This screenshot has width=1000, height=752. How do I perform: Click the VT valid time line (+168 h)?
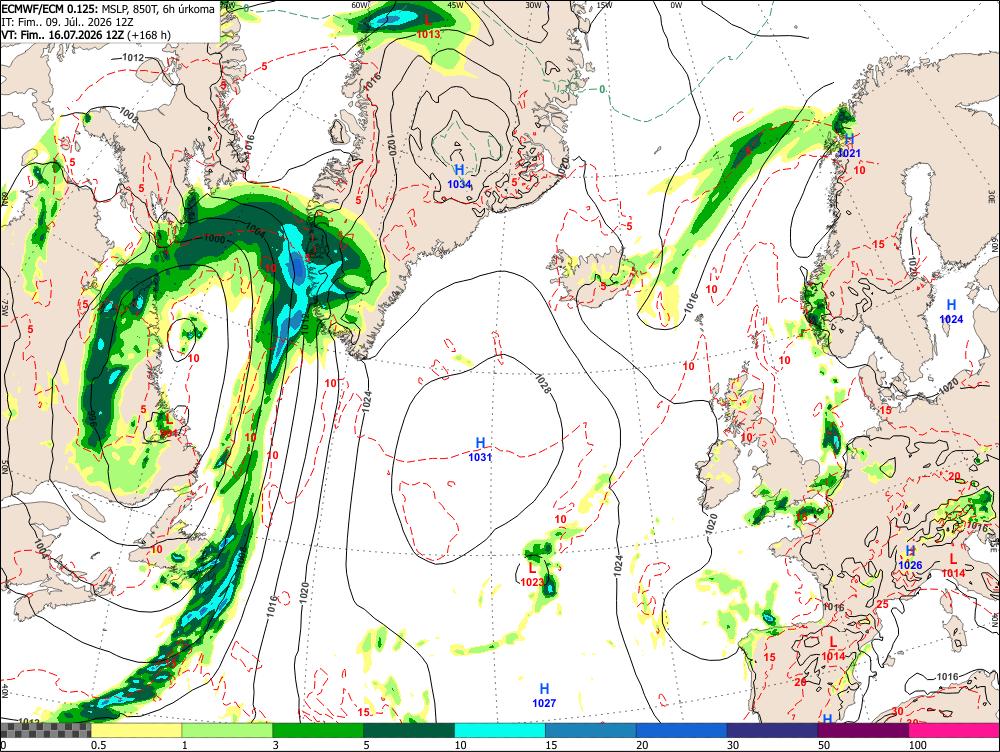(86, 34)
